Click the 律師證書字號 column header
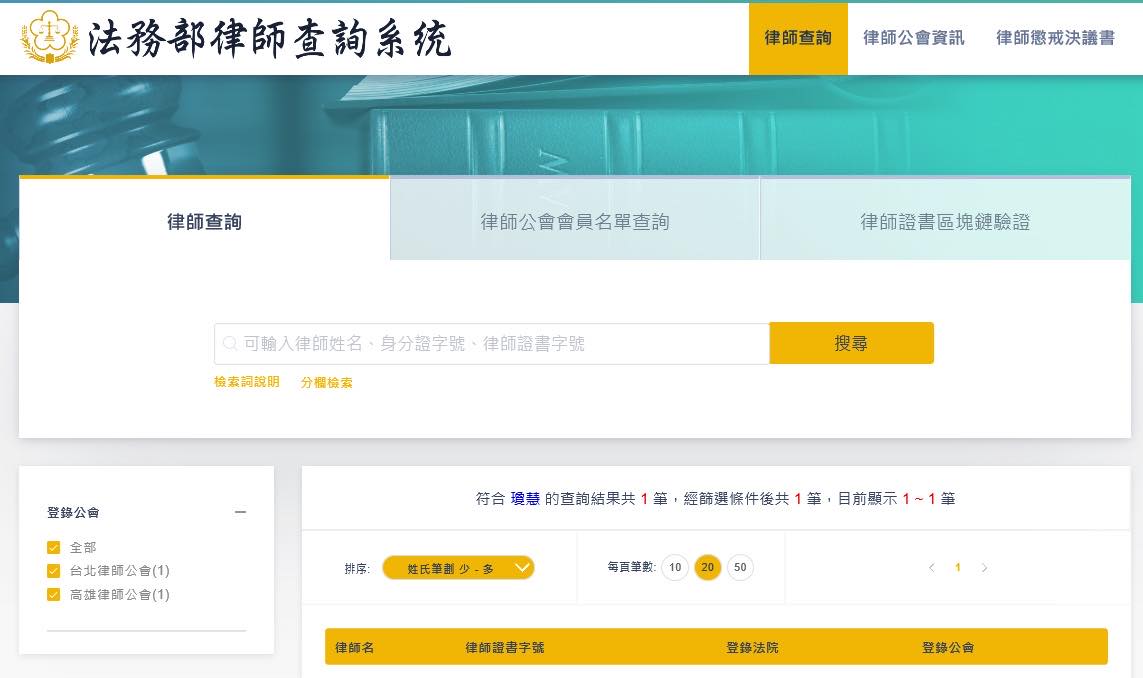The width and height of the screenshot is (1143, 678). click(504, 647)
